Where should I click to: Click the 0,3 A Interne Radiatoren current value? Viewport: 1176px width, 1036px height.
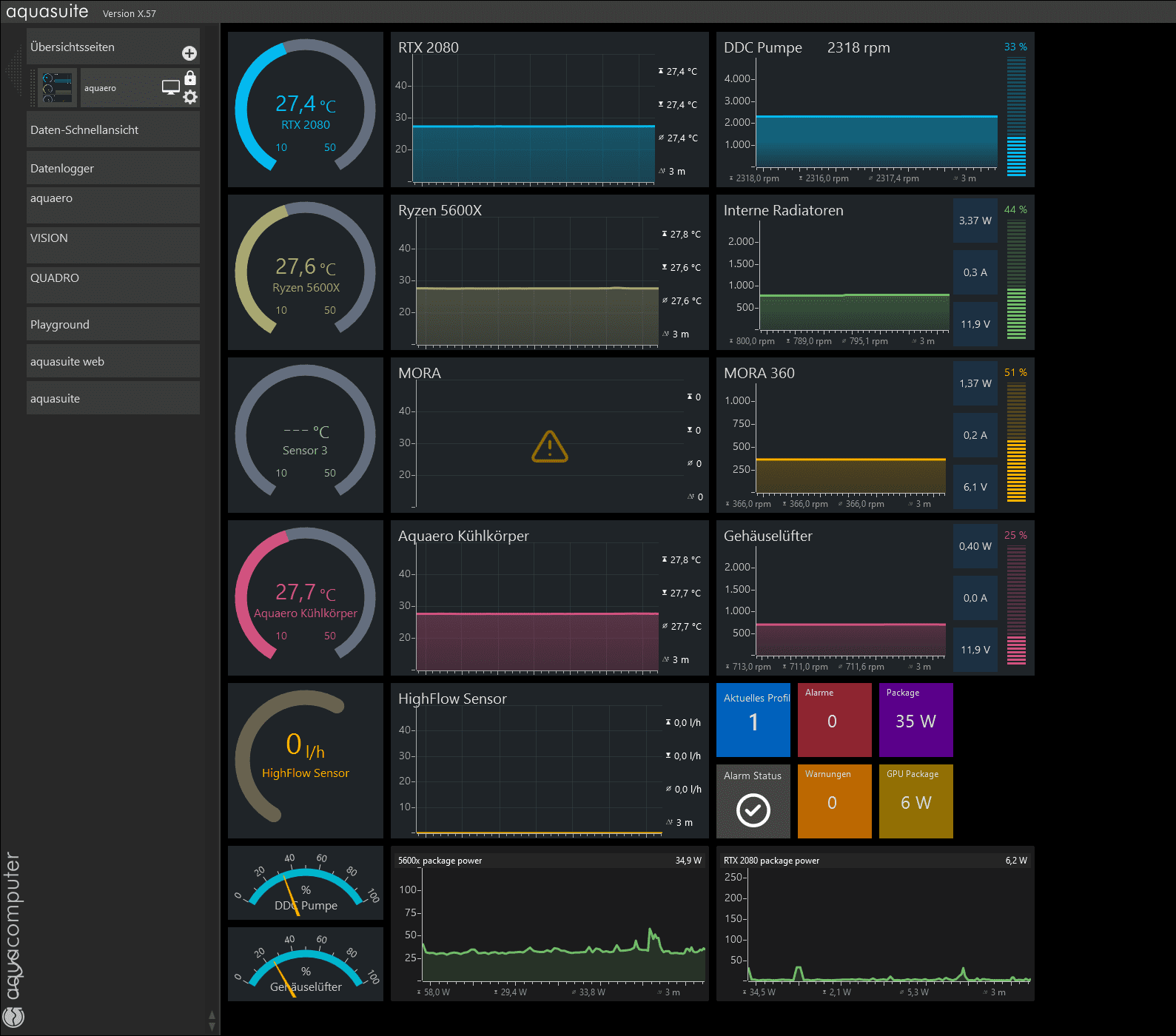point(975,272)
